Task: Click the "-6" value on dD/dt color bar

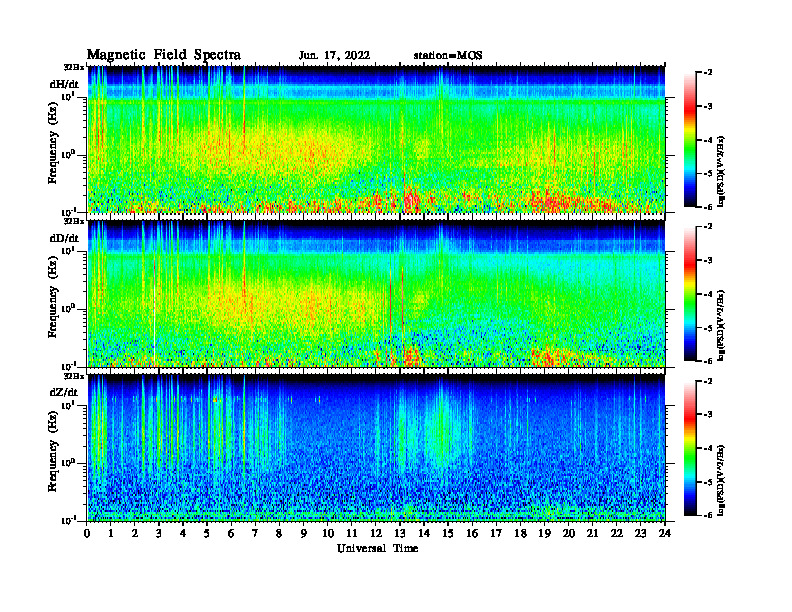Action: 708,361
